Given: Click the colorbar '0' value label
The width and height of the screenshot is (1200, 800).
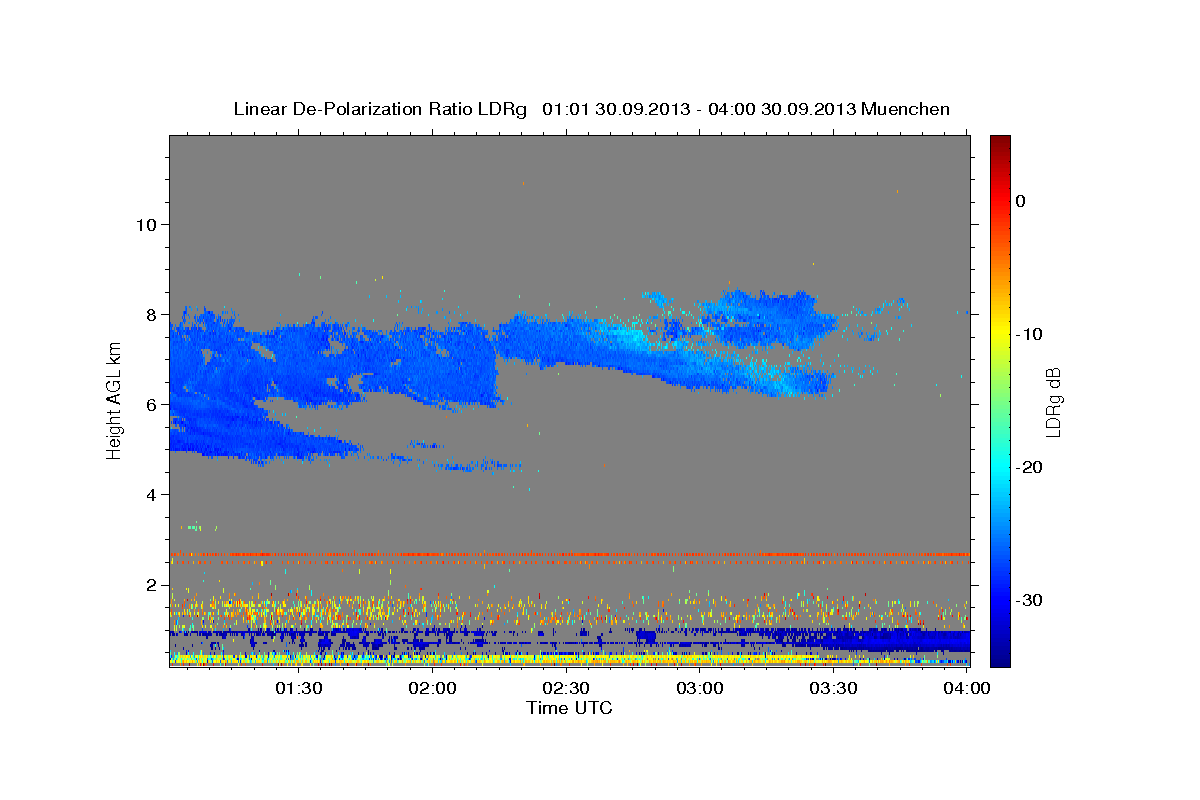Looking at the screenshot, I should tap(1021, 201).
